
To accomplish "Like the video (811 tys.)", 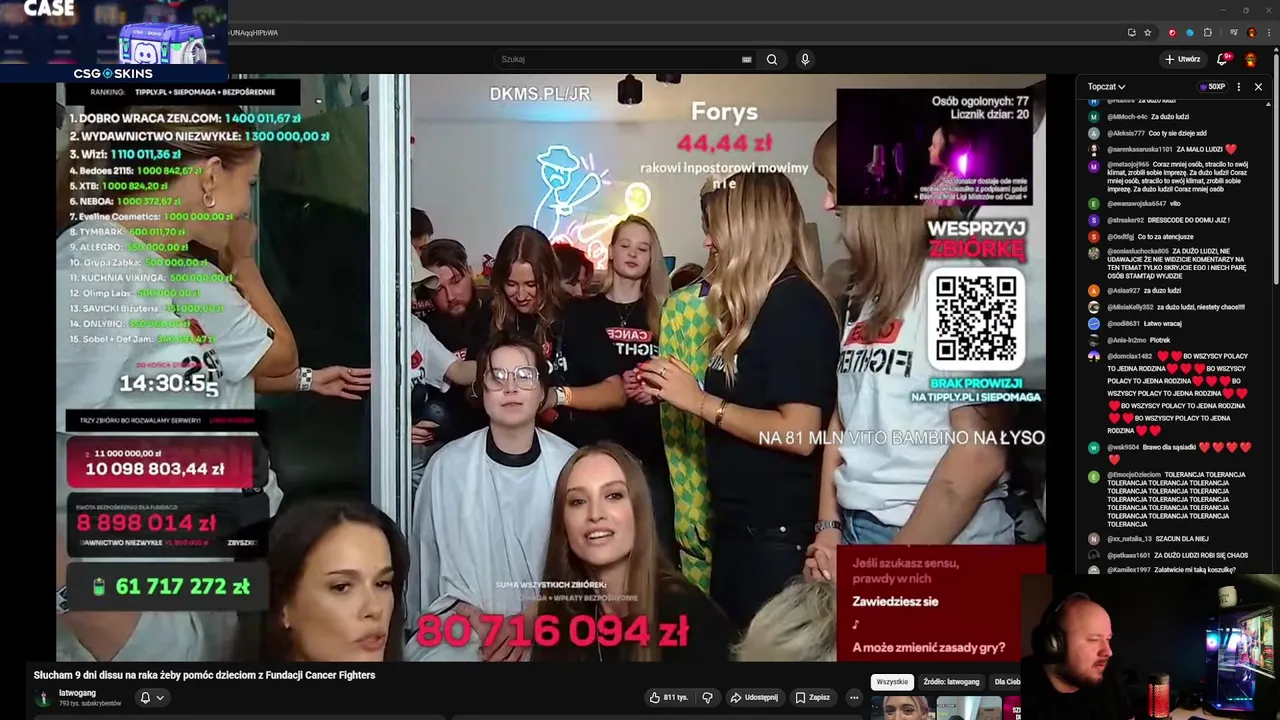I will (668, 697).
